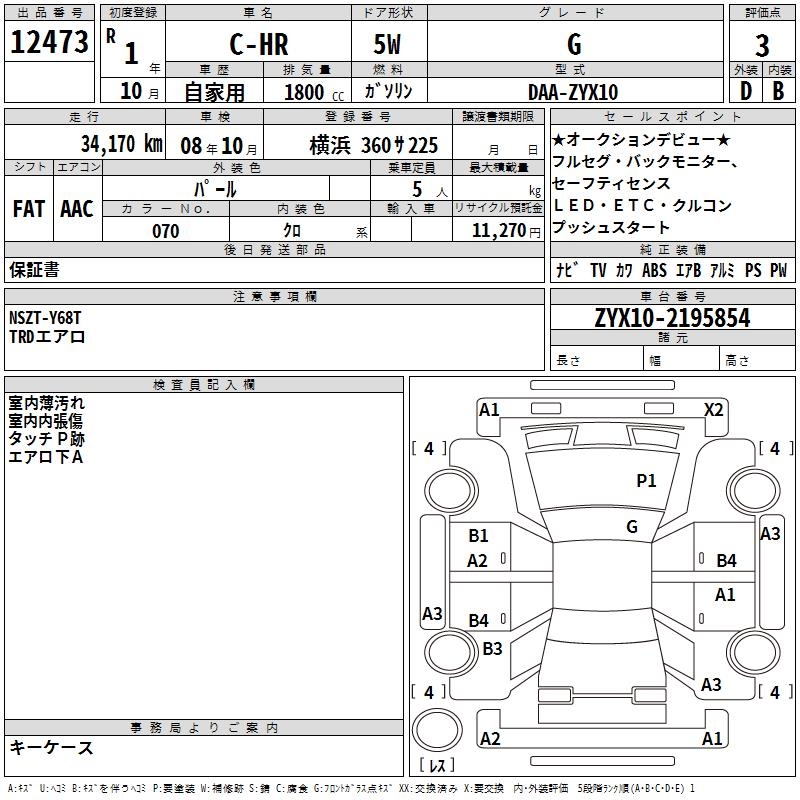
Task: Click the ABS equipment item
Action: pyautogui.click(x=654, y=270)
